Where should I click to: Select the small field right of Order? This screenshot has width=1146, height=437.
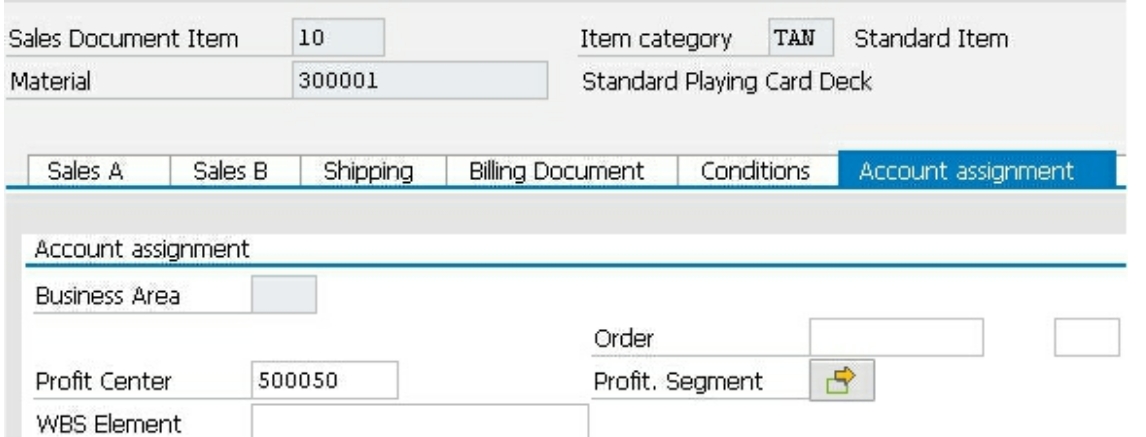[x=1086, y=340]
